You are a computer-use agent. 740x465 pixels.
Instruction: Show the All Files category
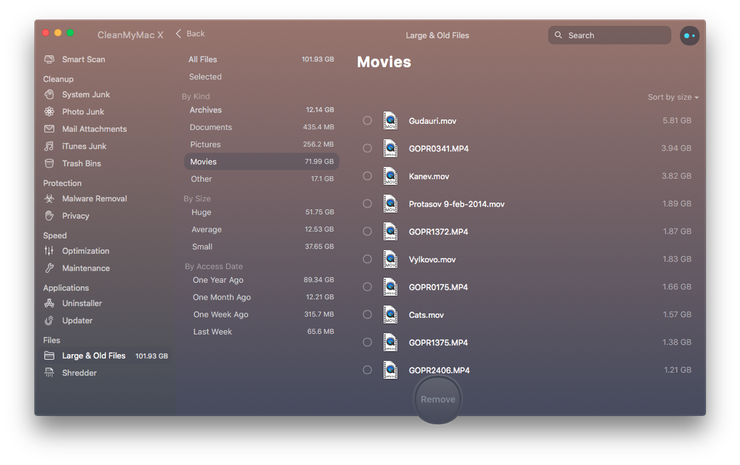click(x=261, y=59)
